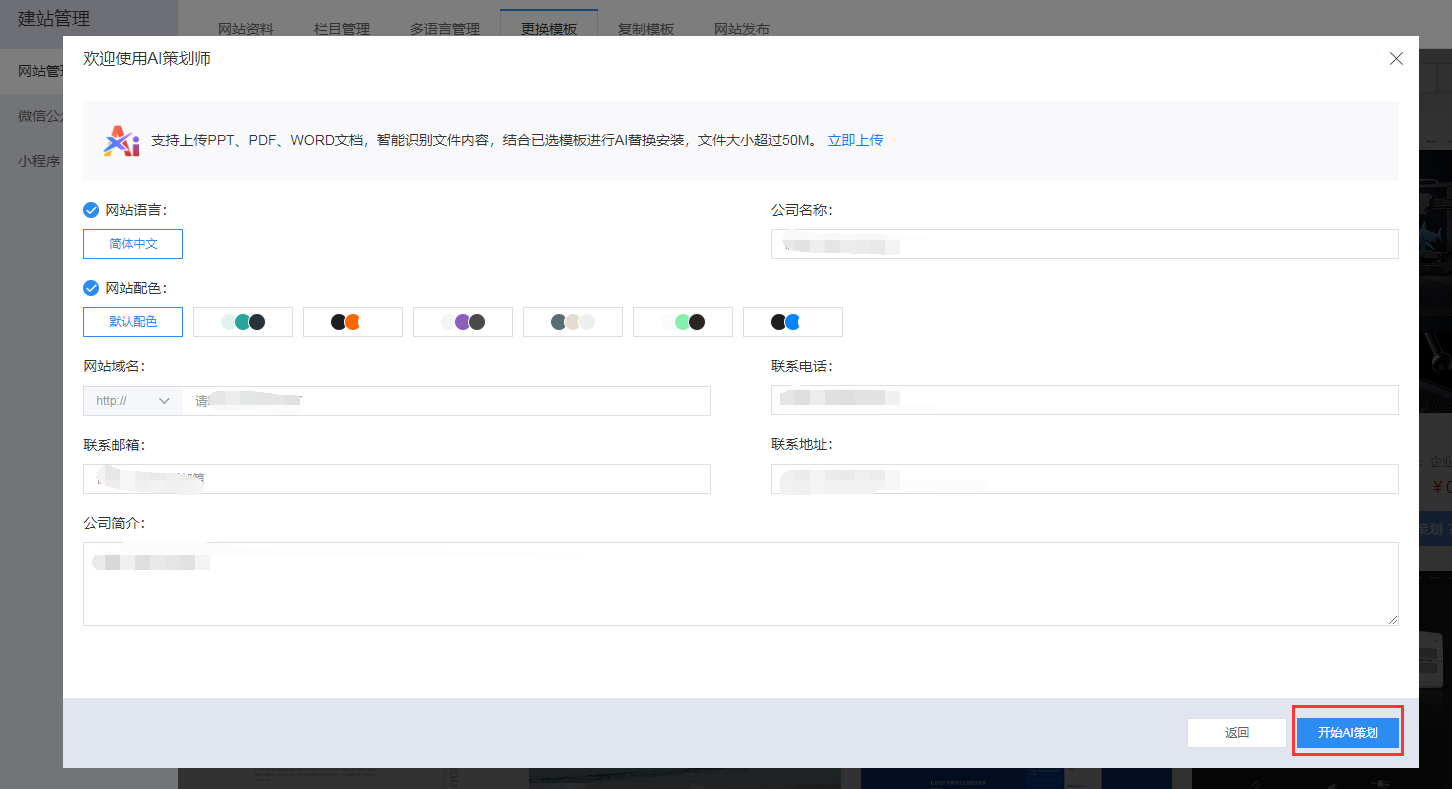The width and height of the screenshot is (1452, 789).
Task: Select 小程序 in left sidebar
Action: [39, 161]
